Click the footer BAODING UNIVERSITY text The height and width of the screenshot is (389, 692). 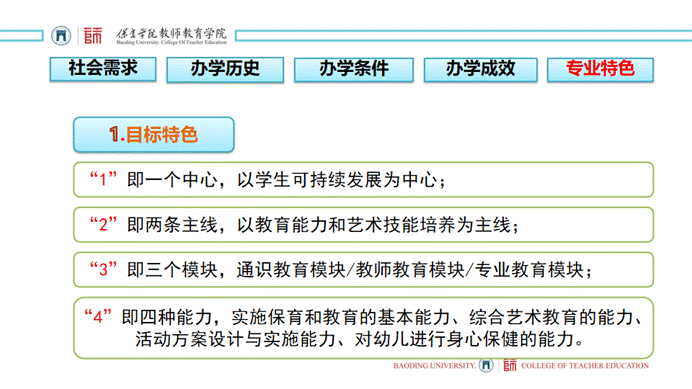coord(434,366)
